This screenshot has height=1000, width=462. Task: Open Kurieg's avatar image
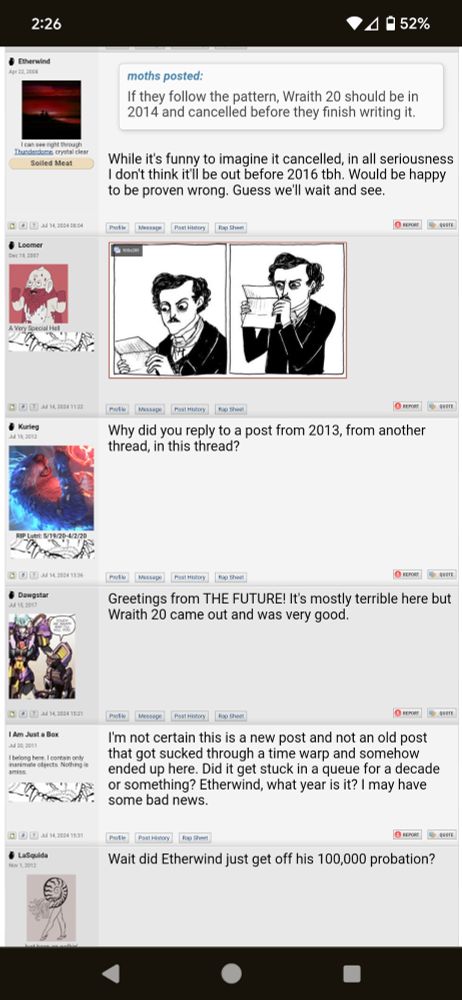click(x=51, y=488)
